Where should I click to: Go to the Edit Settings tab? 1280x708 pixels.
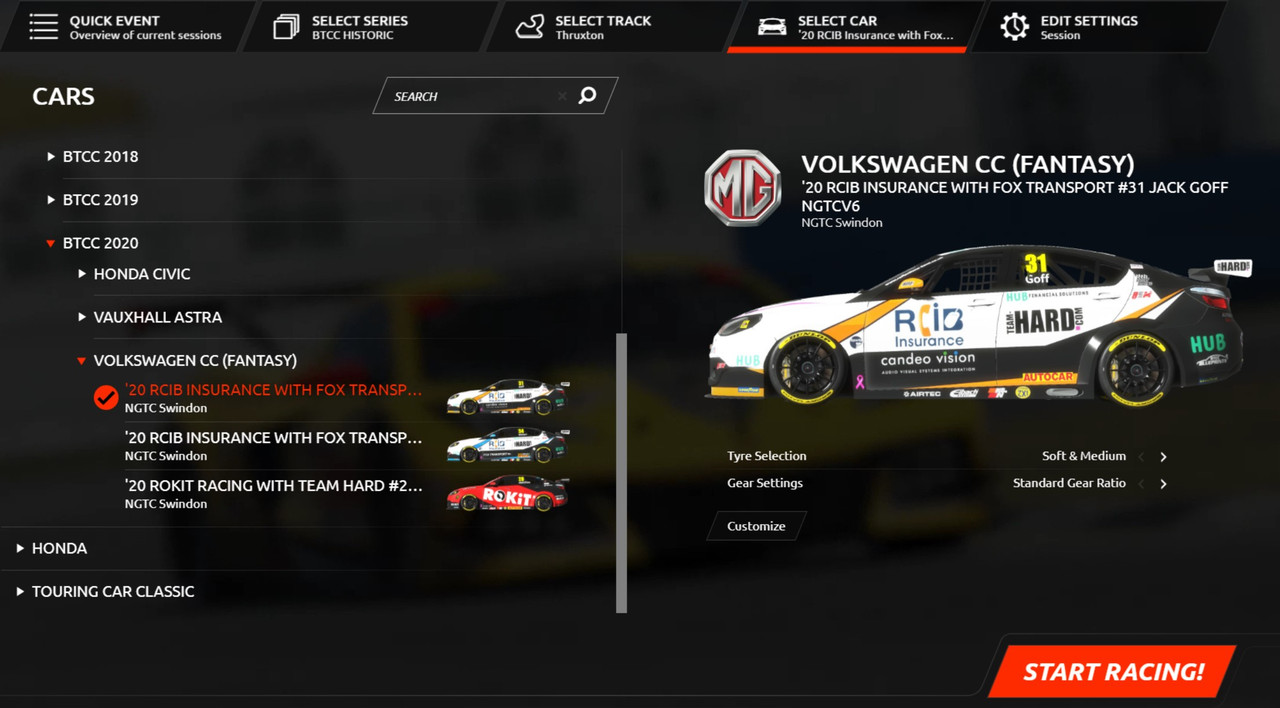click(x=1096, y=27)
